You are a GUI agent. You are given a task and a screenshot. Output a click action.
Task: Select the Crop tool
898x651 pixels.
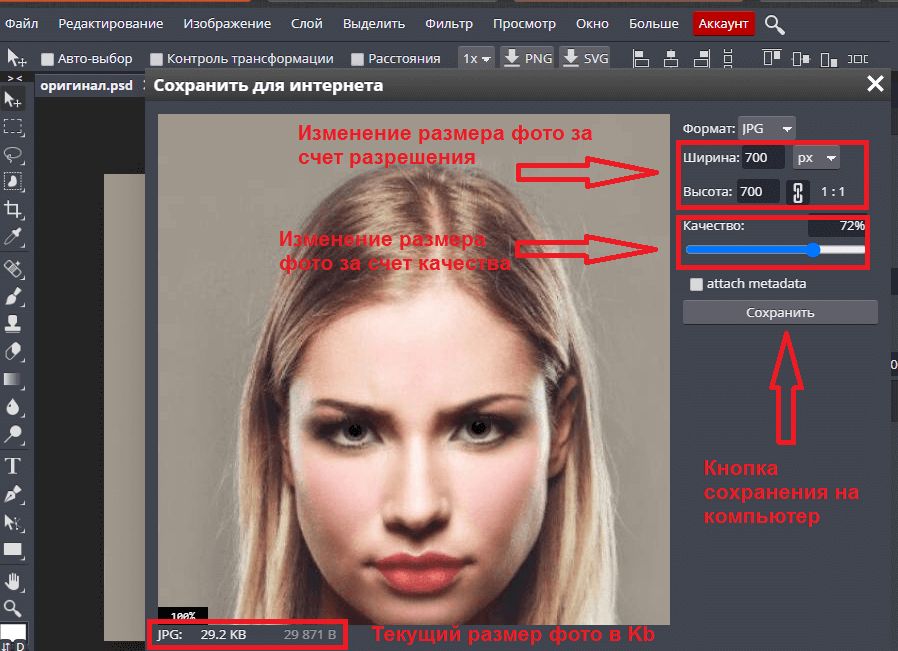(13, 209)
